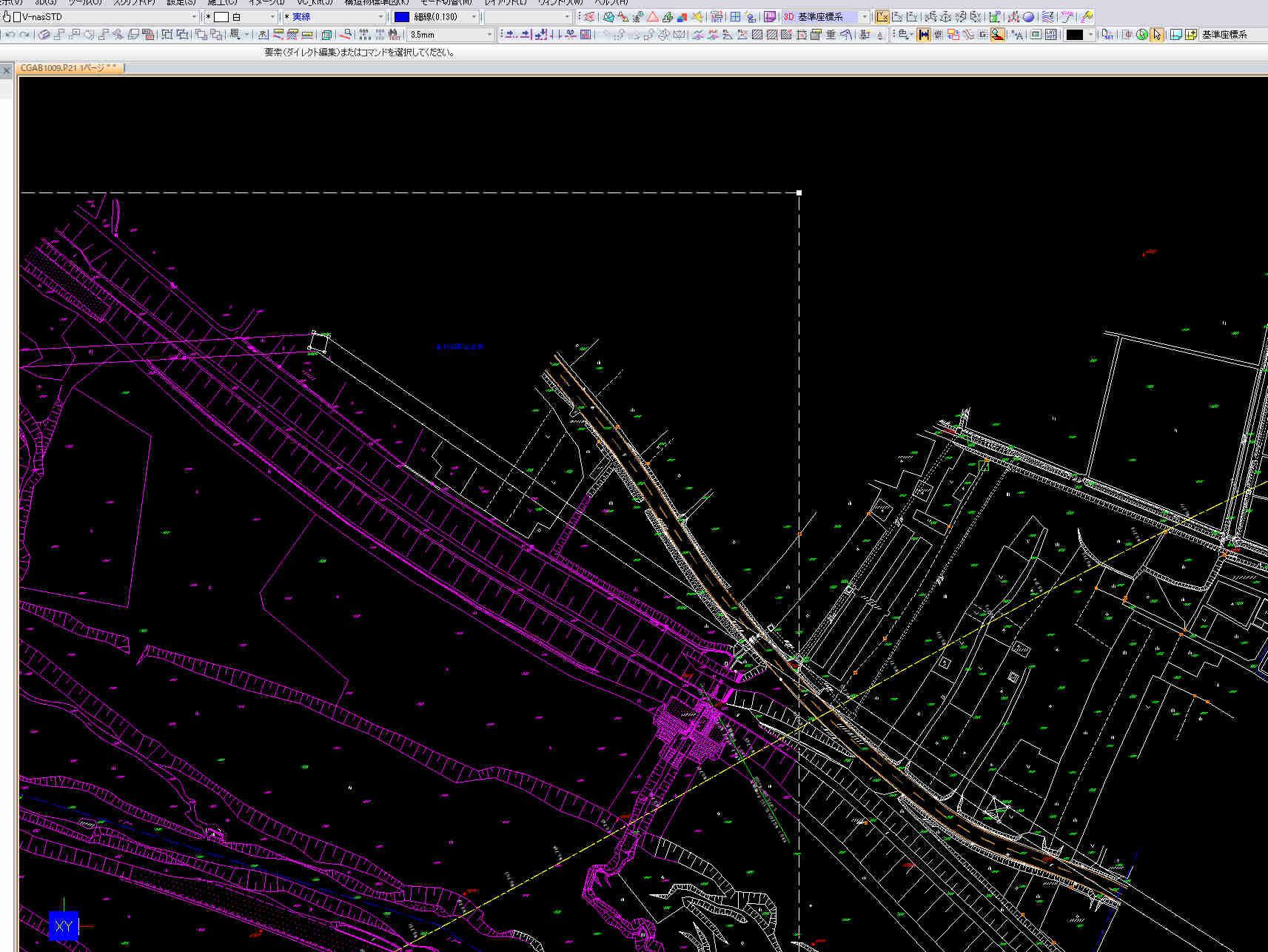Click the green clock icon
The width and height of the screenshot is (1268, 952).
(1141, 35)
